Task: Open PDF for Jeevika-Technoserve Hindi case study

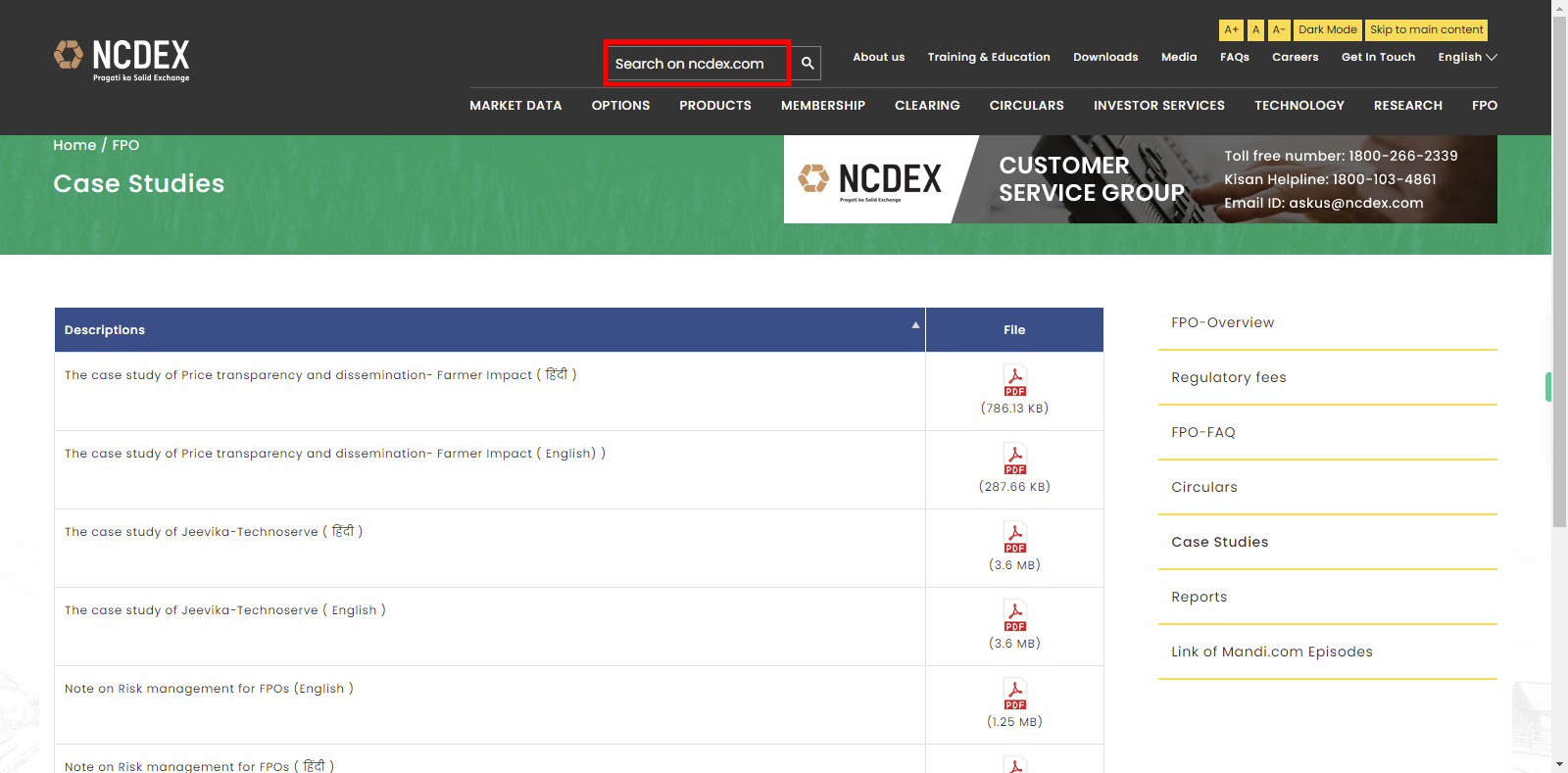Action: tap(1014, 537)
